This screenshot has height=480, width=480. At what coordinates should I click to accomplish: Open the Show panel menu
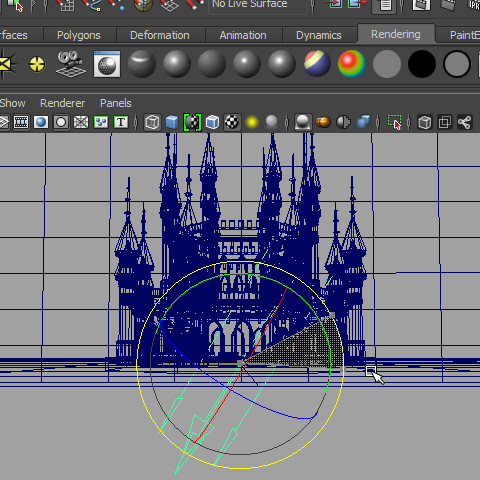[x=12, y=103]
